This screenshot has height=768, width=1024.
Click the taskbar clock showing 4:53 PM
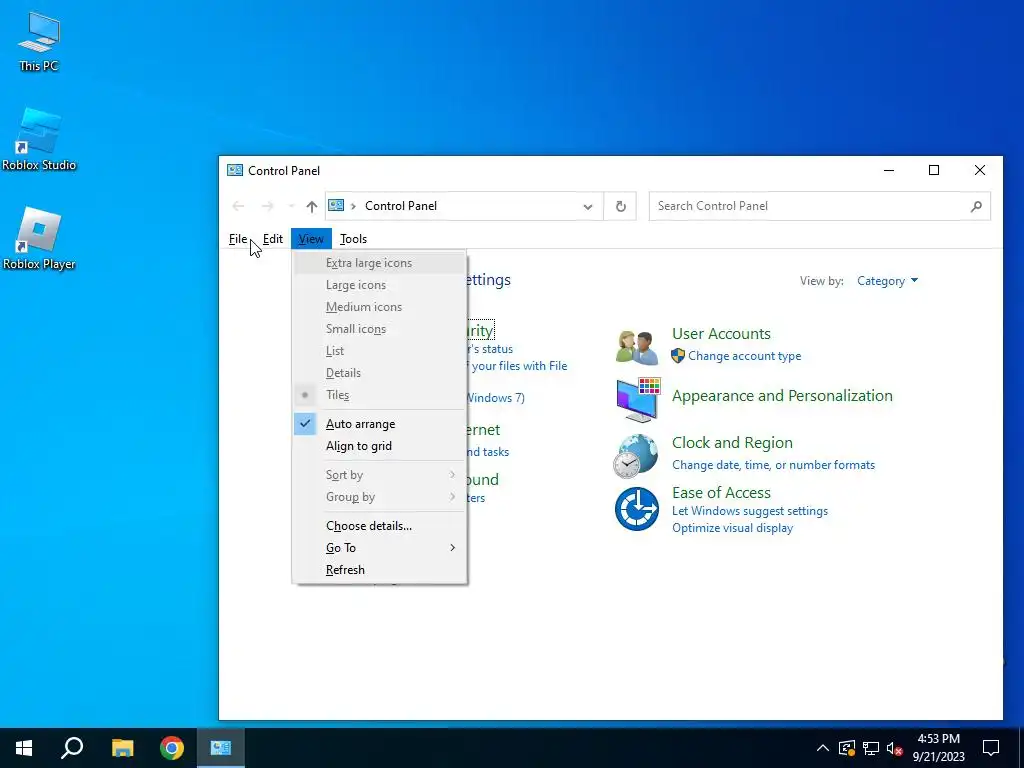(x=938, y=748)
